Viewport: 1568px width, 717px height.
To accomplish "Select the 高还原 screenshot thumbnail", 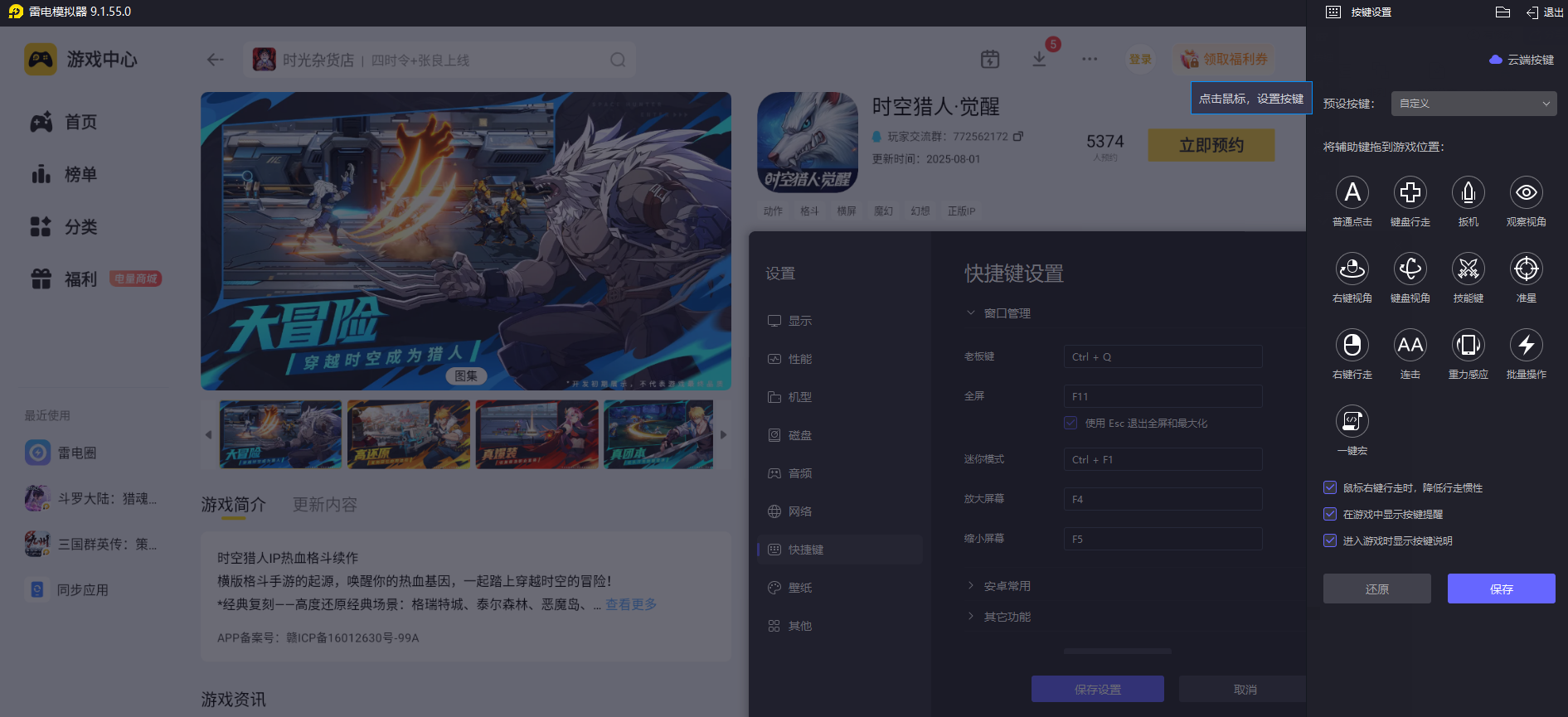I will (409, 434).
